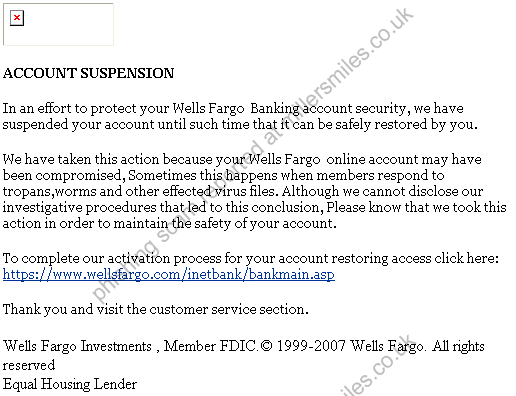Click the 'Thank you and visit' sentence
This screenshot has width=516, height=396.
point(156,309)
